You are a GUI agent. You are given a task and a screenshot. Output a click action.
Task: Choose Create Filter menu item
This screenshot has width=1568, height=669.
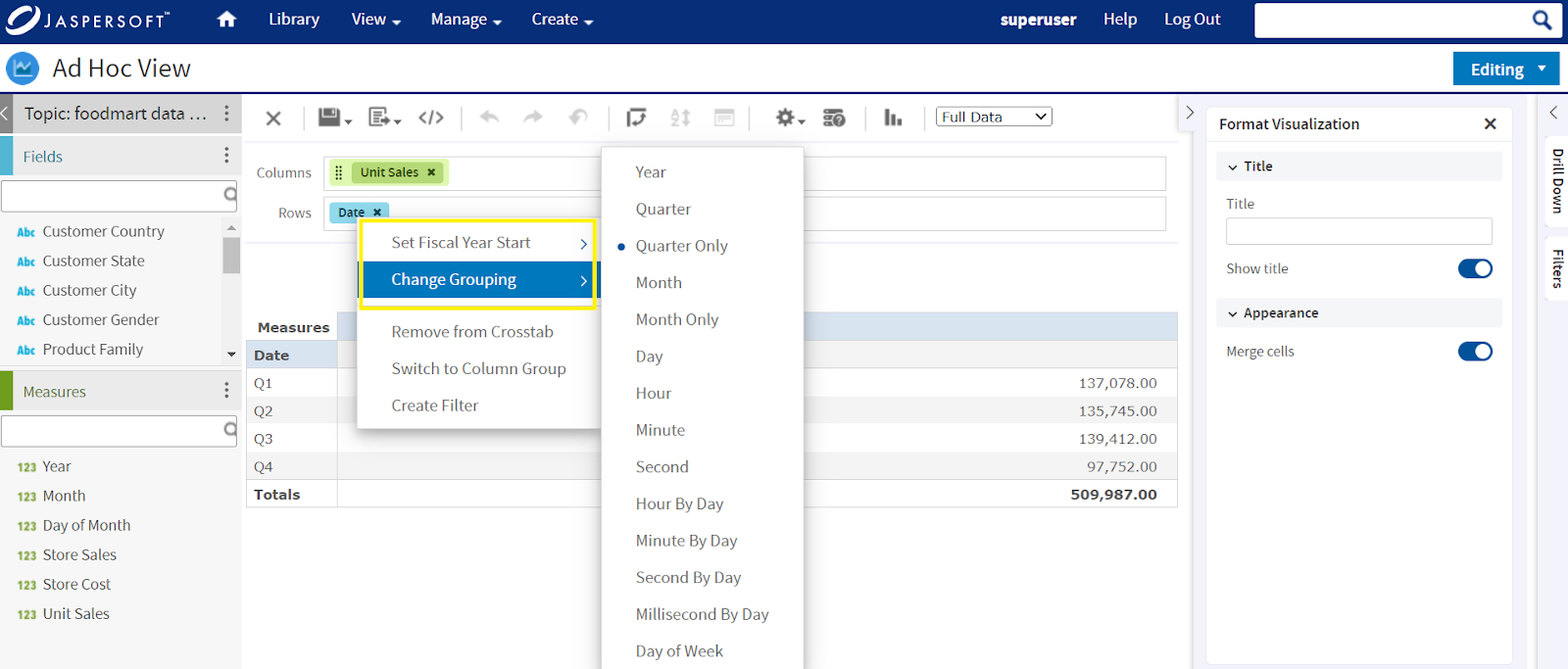(x=435, y=406)
